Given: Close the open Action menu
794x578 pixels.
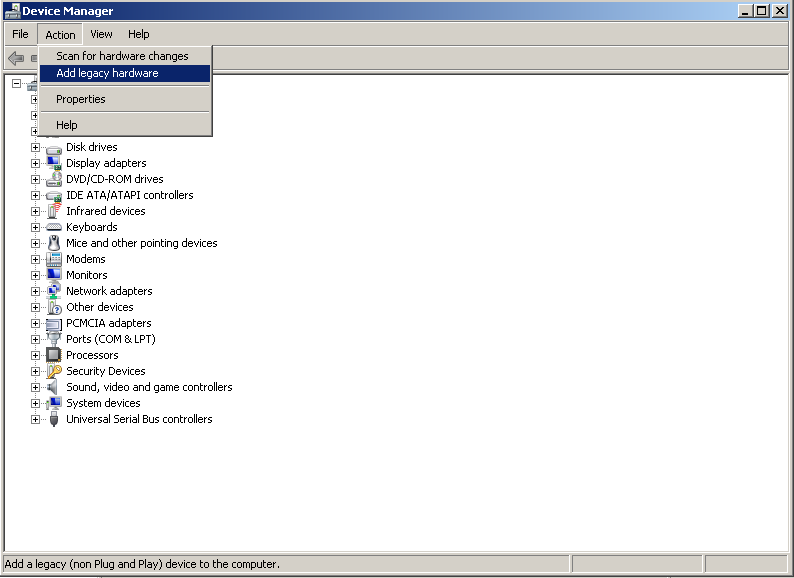Looking at the screenshot, I should (60, 34).
